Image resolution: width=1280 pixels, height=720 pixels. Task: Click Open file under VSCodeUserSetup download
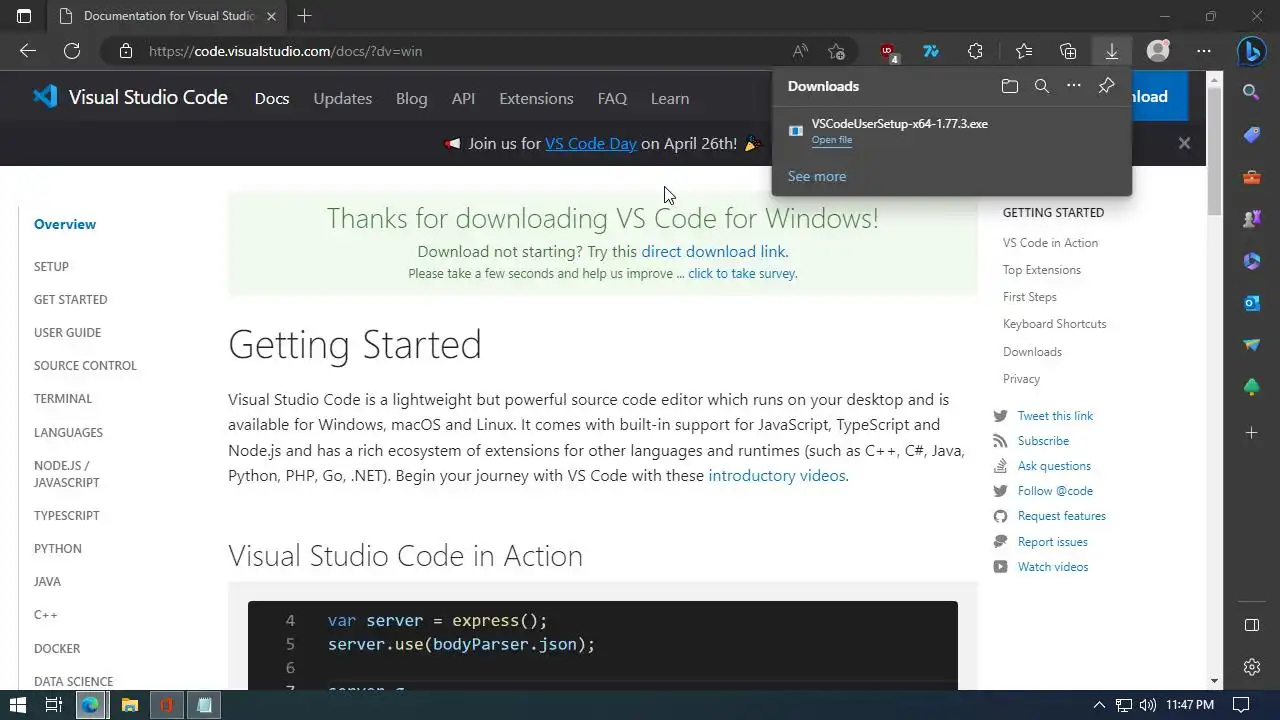(x=832, y=140)
